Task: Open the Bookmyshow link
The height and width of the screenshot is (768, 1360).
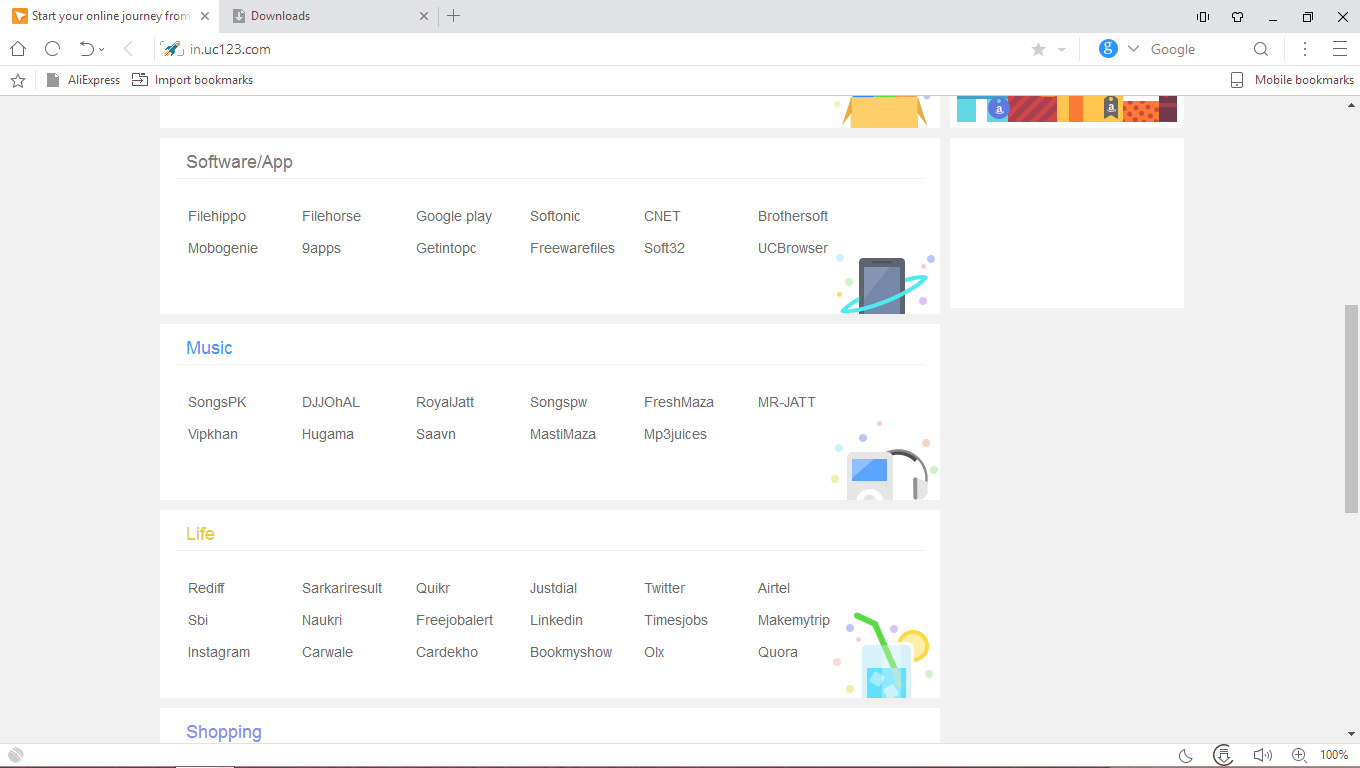Action: tap(571, 652)
